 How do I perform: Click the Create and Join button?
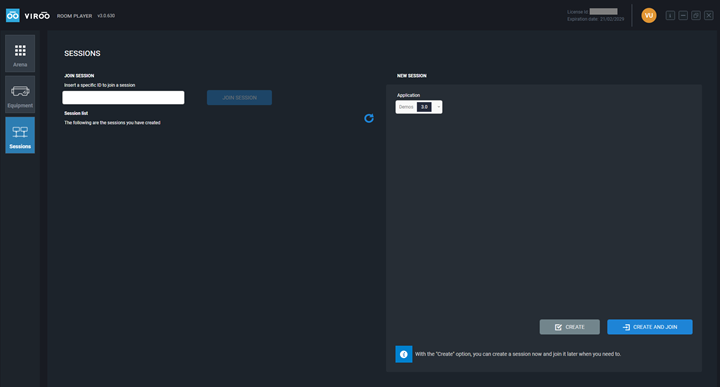point(650,327)
